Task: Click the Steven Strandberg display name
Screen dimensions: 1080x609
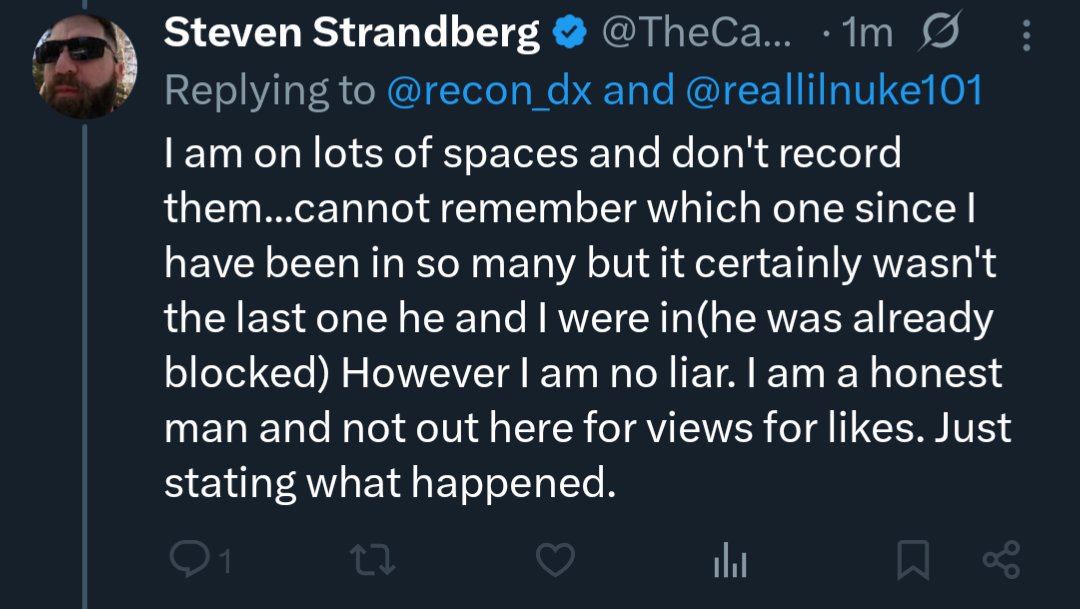Action: (352, 34)
